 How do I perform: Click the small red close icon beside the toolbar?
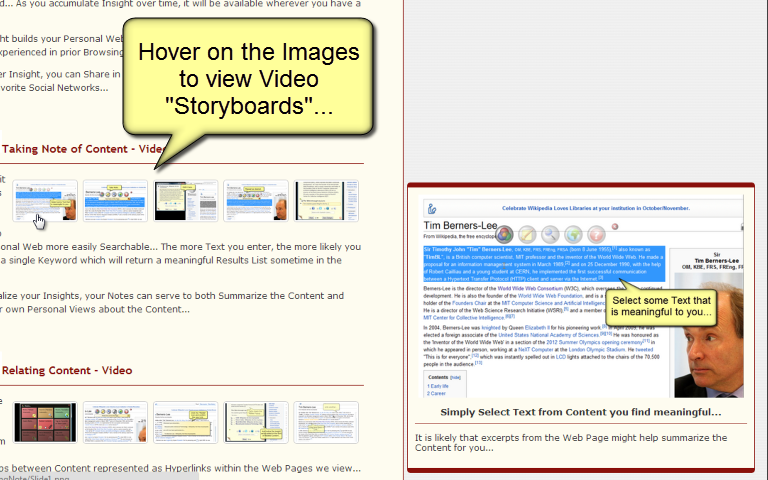point(615,226)
